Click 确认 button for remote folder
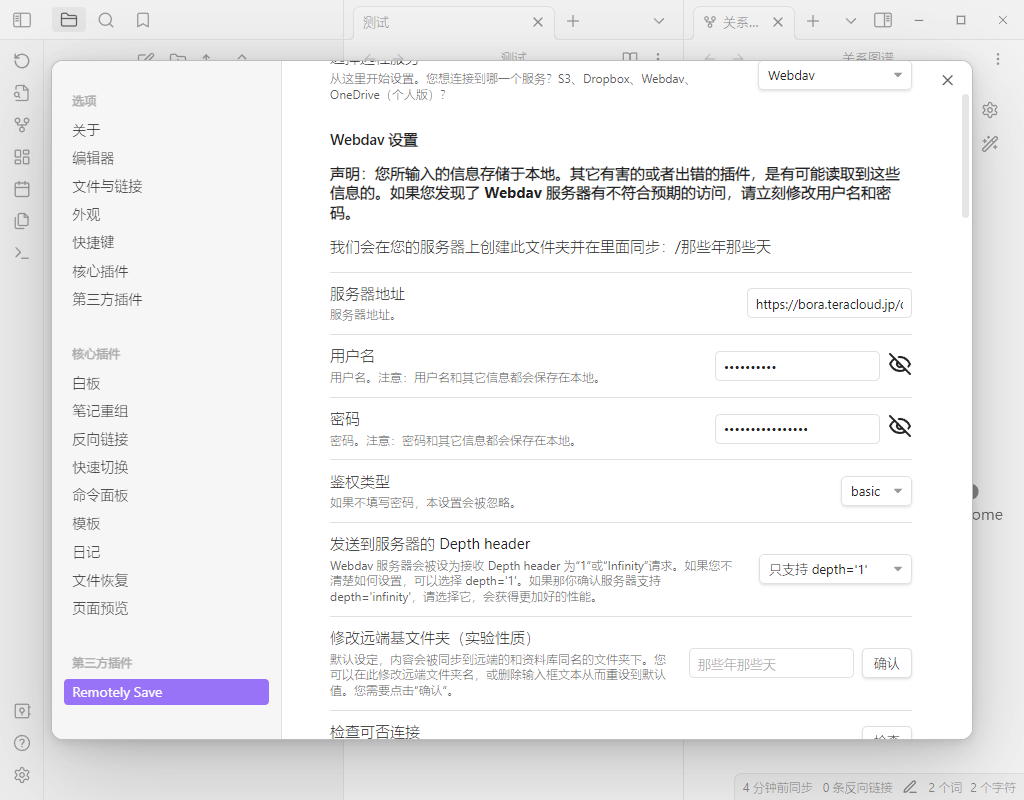The image size is (1024, 800). 887,664
